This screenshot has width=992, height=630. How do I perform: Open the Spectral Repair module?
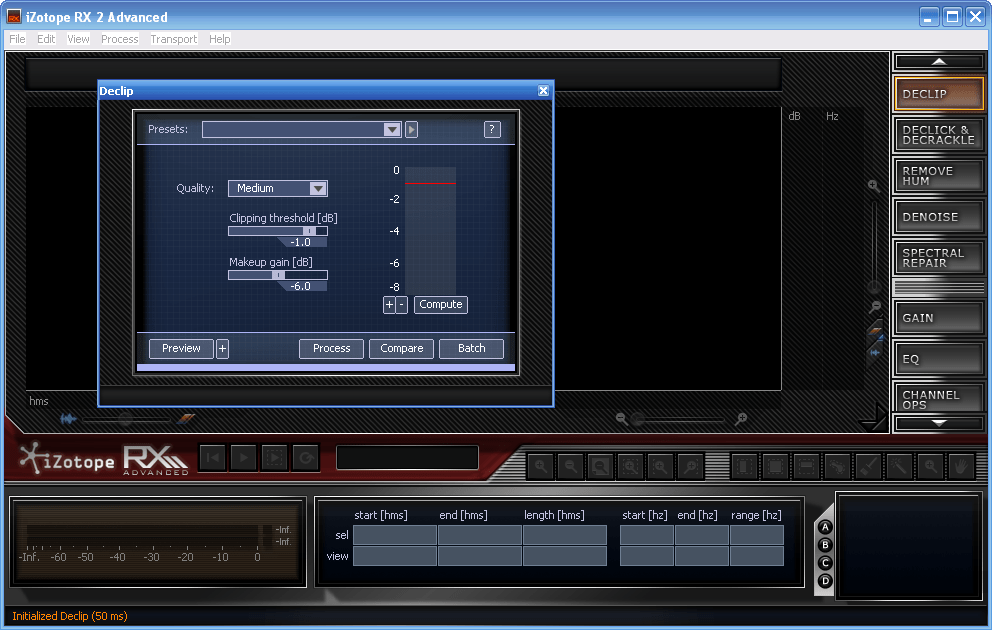tap(939, 258)
